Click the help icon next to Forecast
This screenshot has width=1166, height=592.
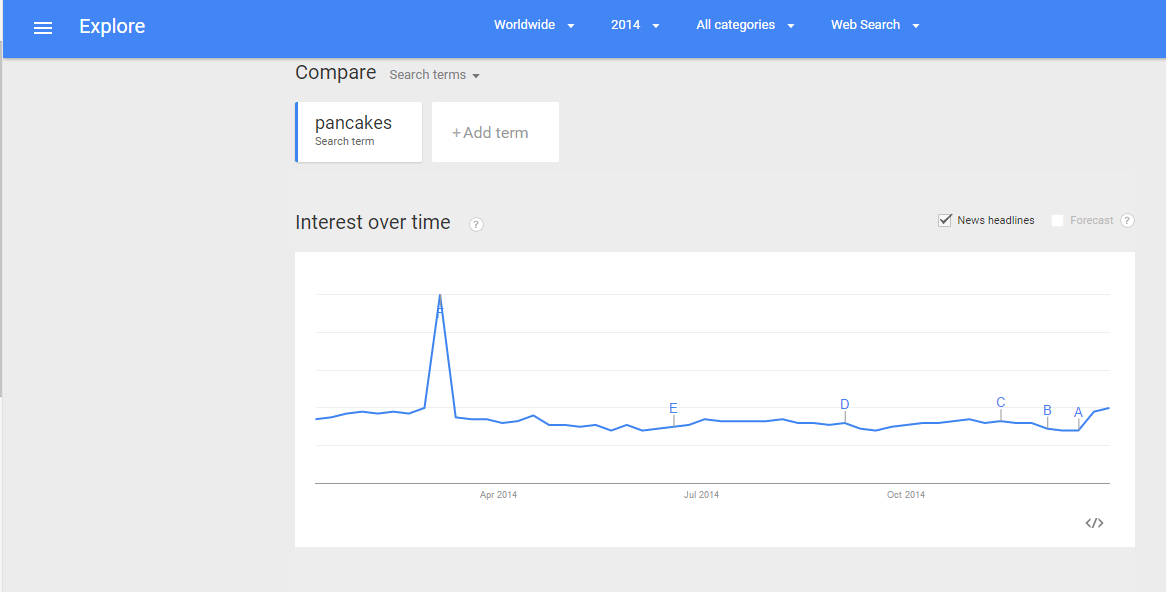click(x=1127, y=220)
